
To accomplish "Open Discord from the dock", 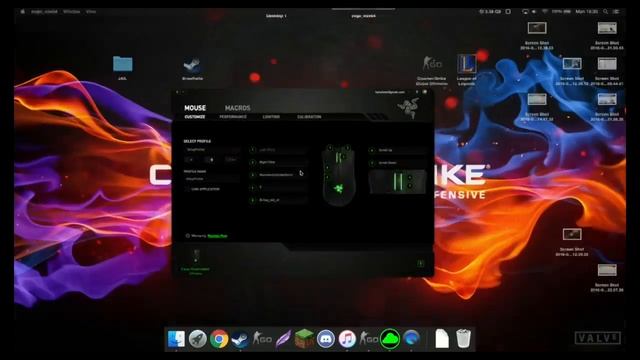I will click(x=326, y=339).
